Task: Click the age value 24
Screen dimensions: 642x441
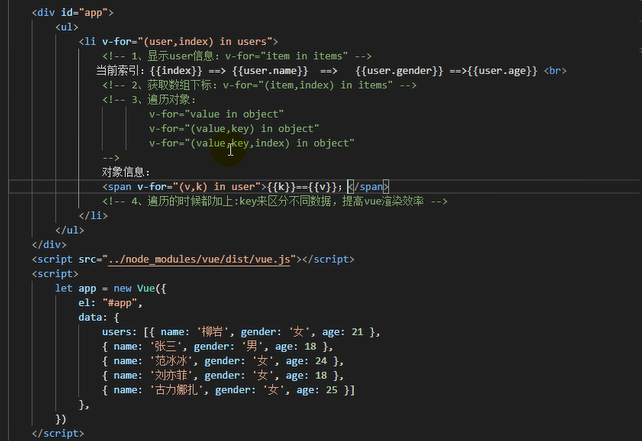Action: (321, 361)
